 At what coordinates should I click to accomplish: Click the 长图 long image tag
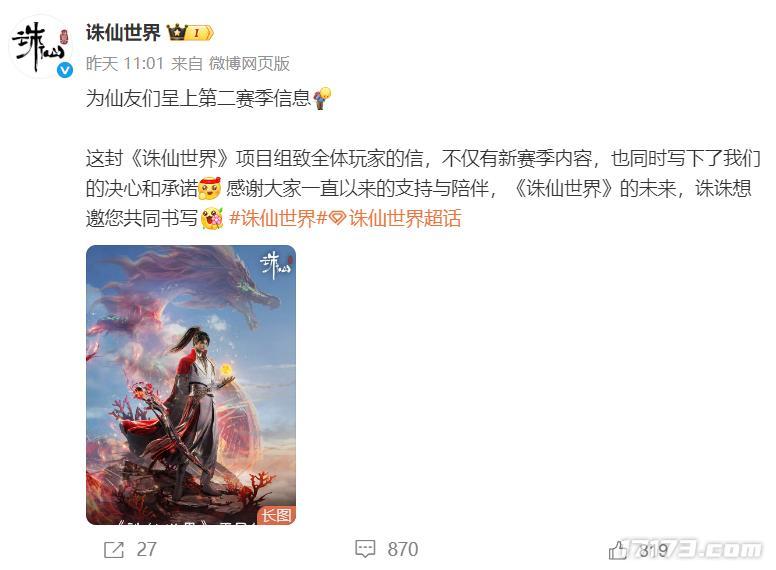(x=276, y=516)
